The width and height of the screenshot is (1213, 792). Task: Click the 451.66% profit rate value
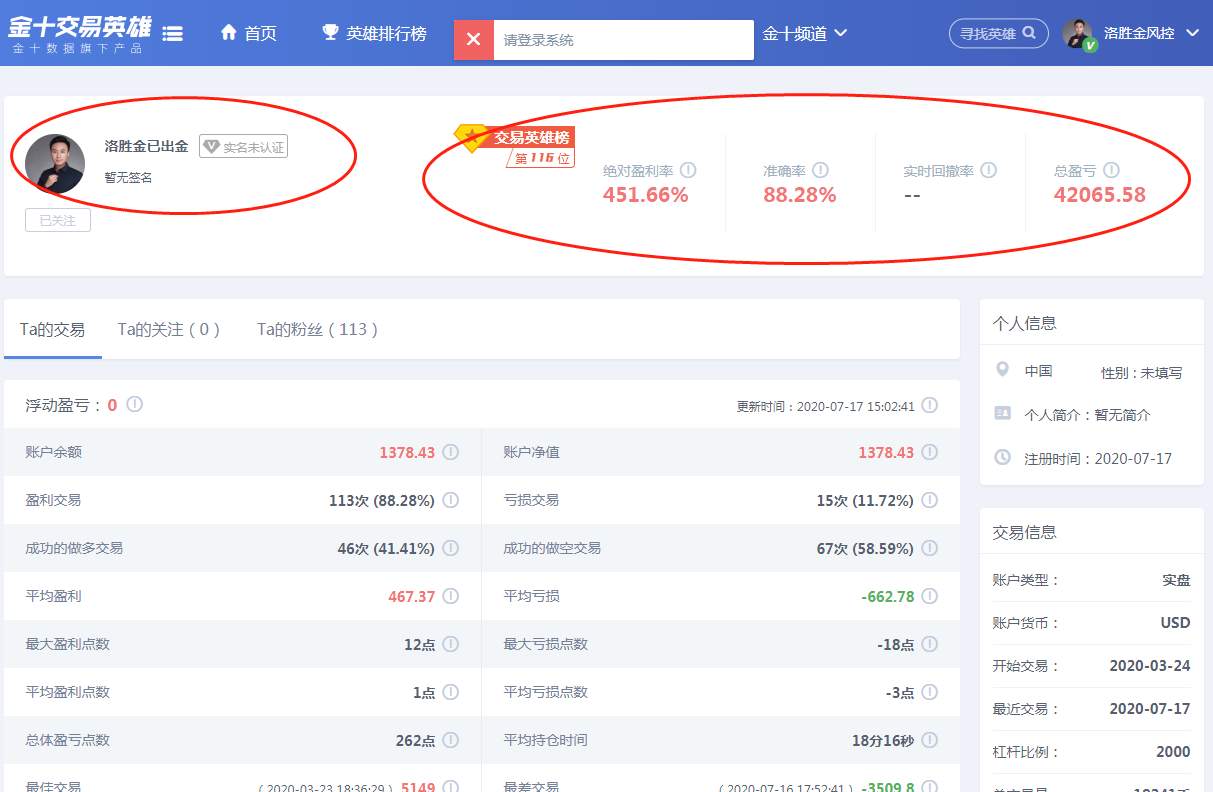[x=646, y=195]
